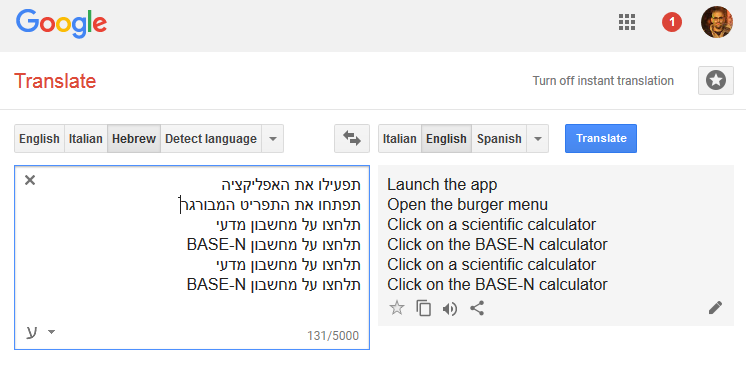This screenshot has width=746, height=368.
Task: Select Detect language as source
Action: click(211, 139)
